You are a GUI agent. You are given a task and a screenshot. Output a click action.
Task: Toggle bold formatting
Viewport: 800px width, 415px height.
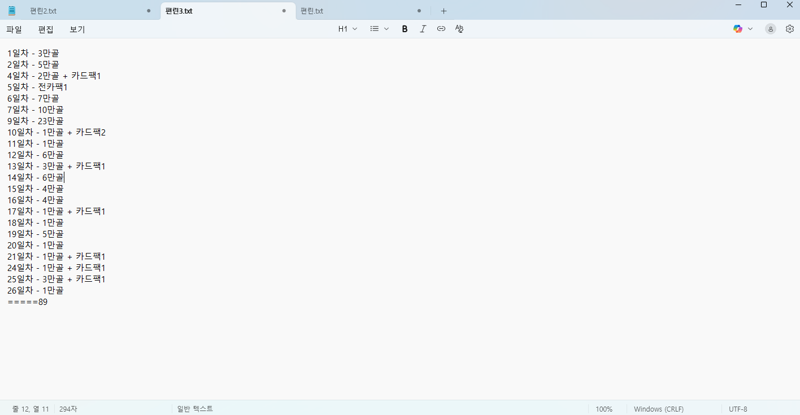tap(405, 29)
